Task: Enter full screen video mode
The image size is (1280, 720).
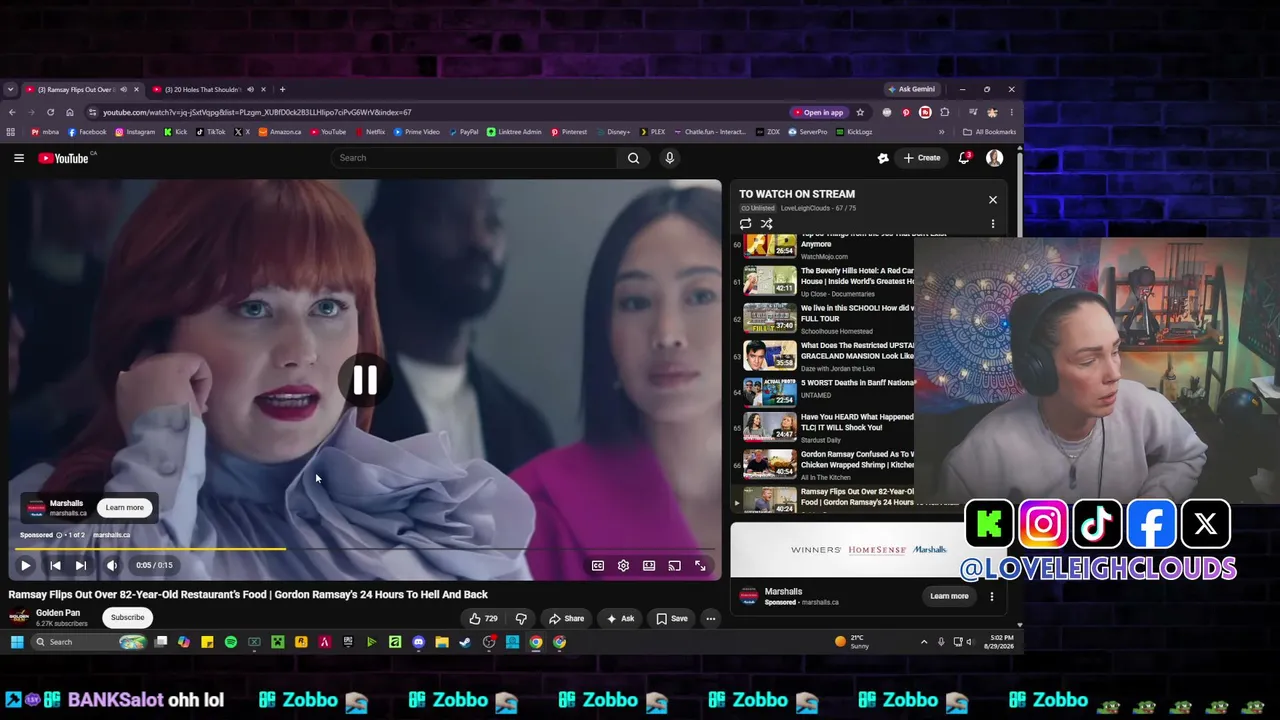Action: tap(701, 566)
